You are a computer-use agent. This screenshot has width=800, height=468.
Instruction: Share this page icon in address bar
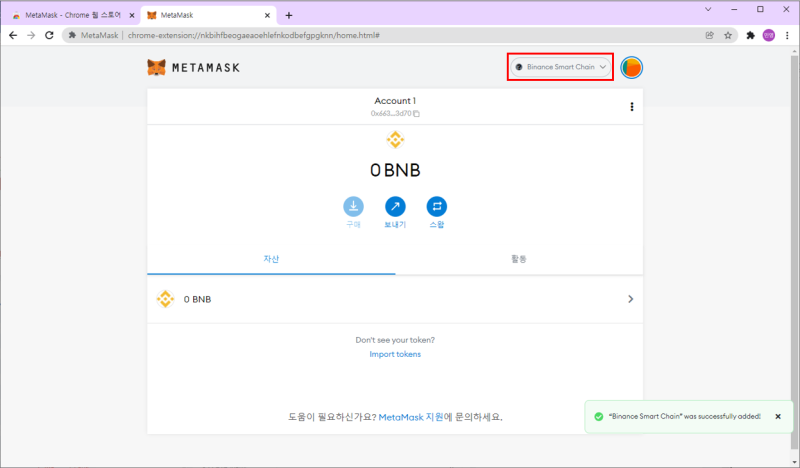click(709, 35)
